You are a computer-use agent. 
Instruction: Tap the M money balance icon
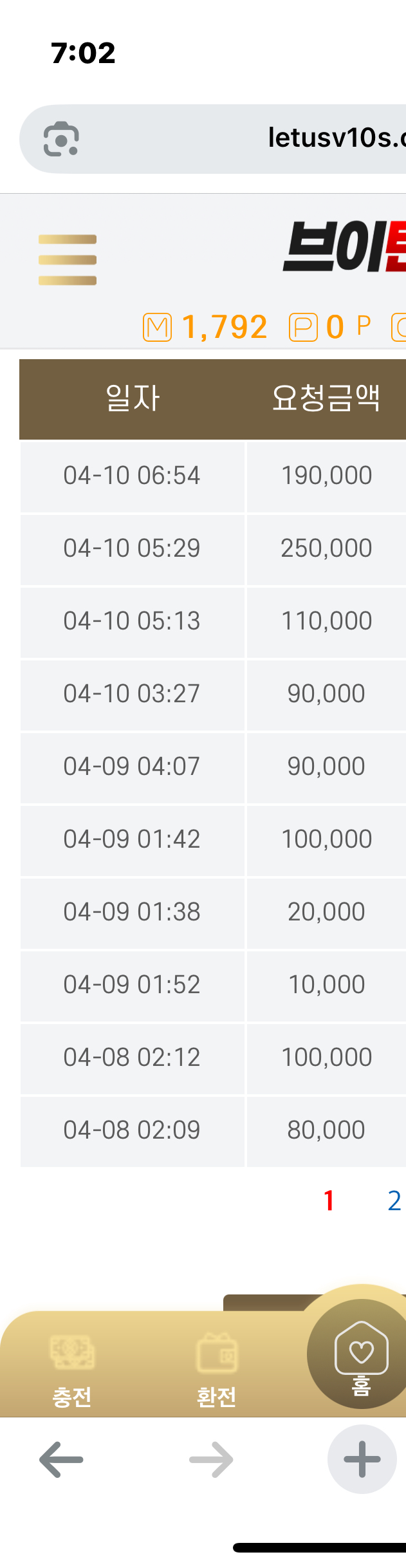point(157,327)
